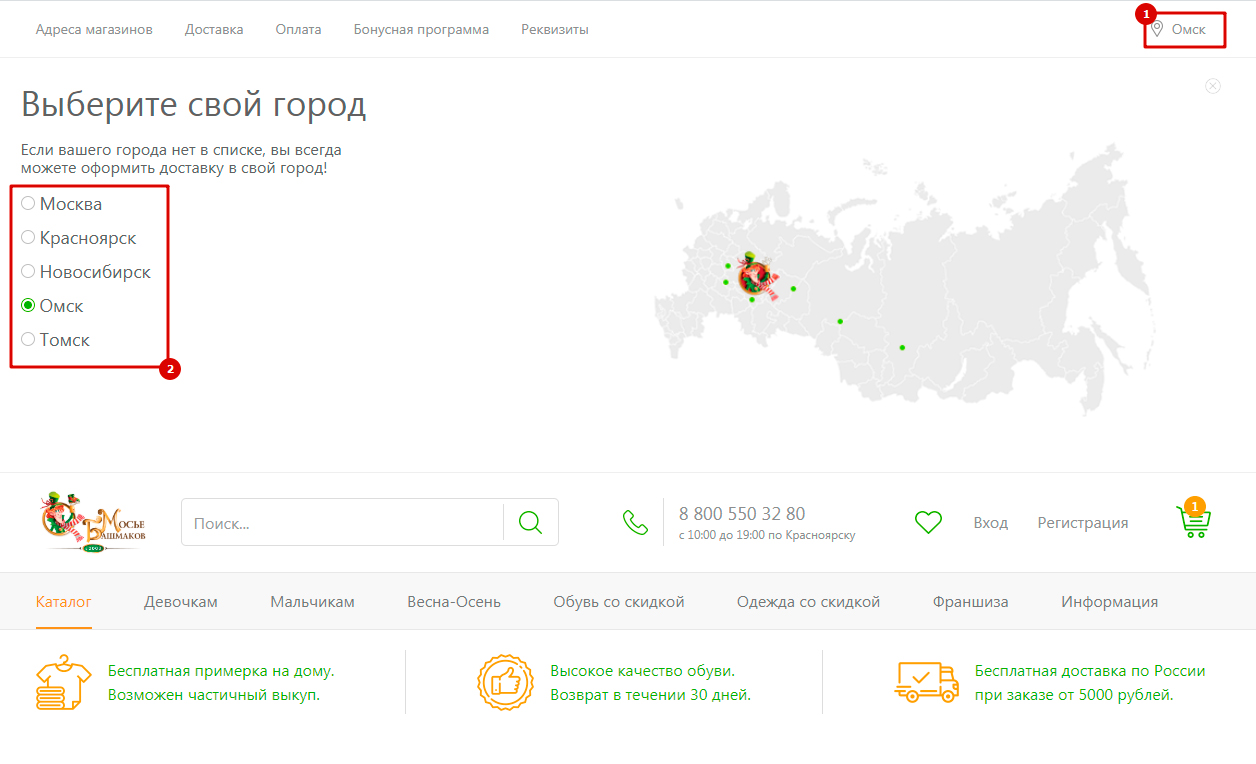Click the delivery truck icon
Screen dimensions: 1256x764
coord(925,682)
